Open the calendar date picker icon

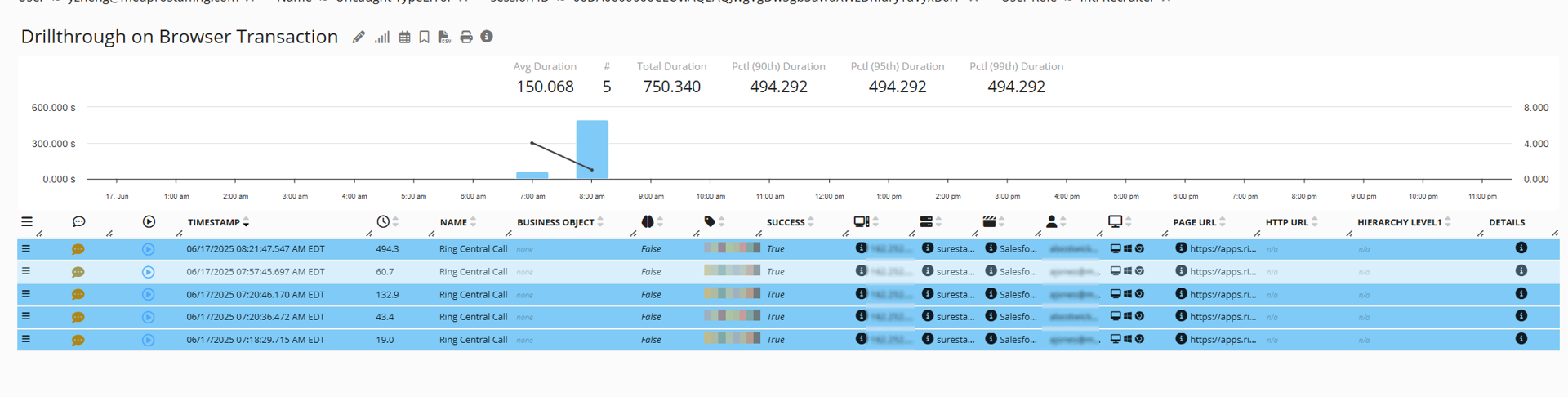coord(404,38)
